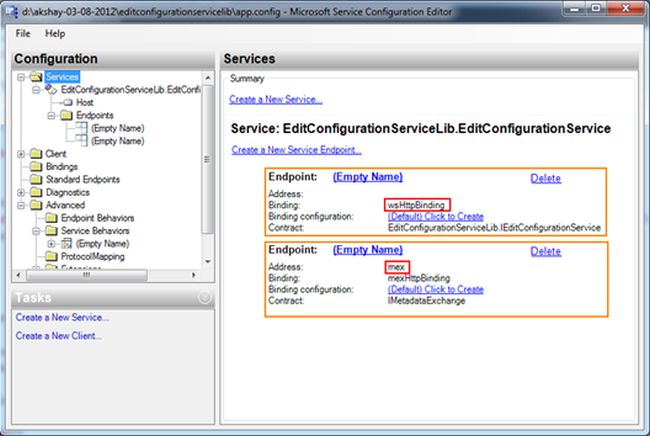Click Create a New Service Endpoint link

(296, 150)
